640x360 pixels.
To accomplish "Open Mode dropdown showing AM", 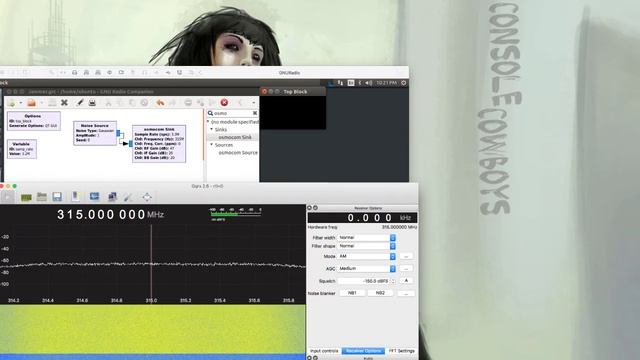I will coord(367,256).
